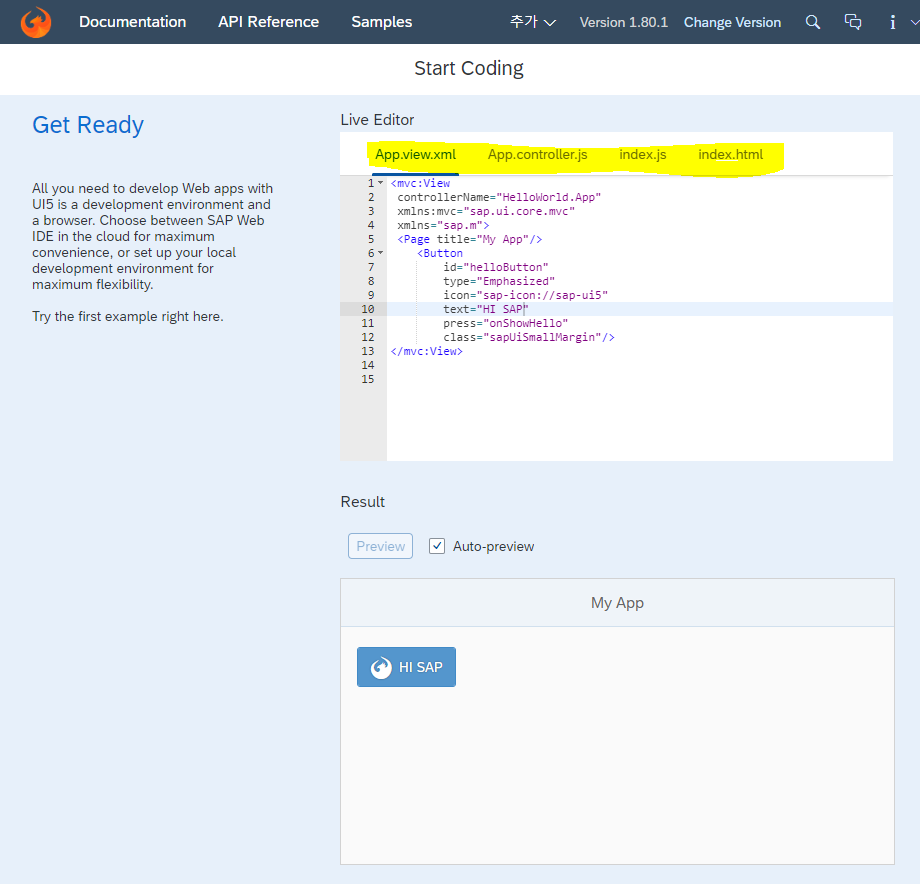Image resolution: width=920 pixels, height=885 pixels.
Task: Click the xmlns="sap.m"> code line
Action: tap(443, 225)
